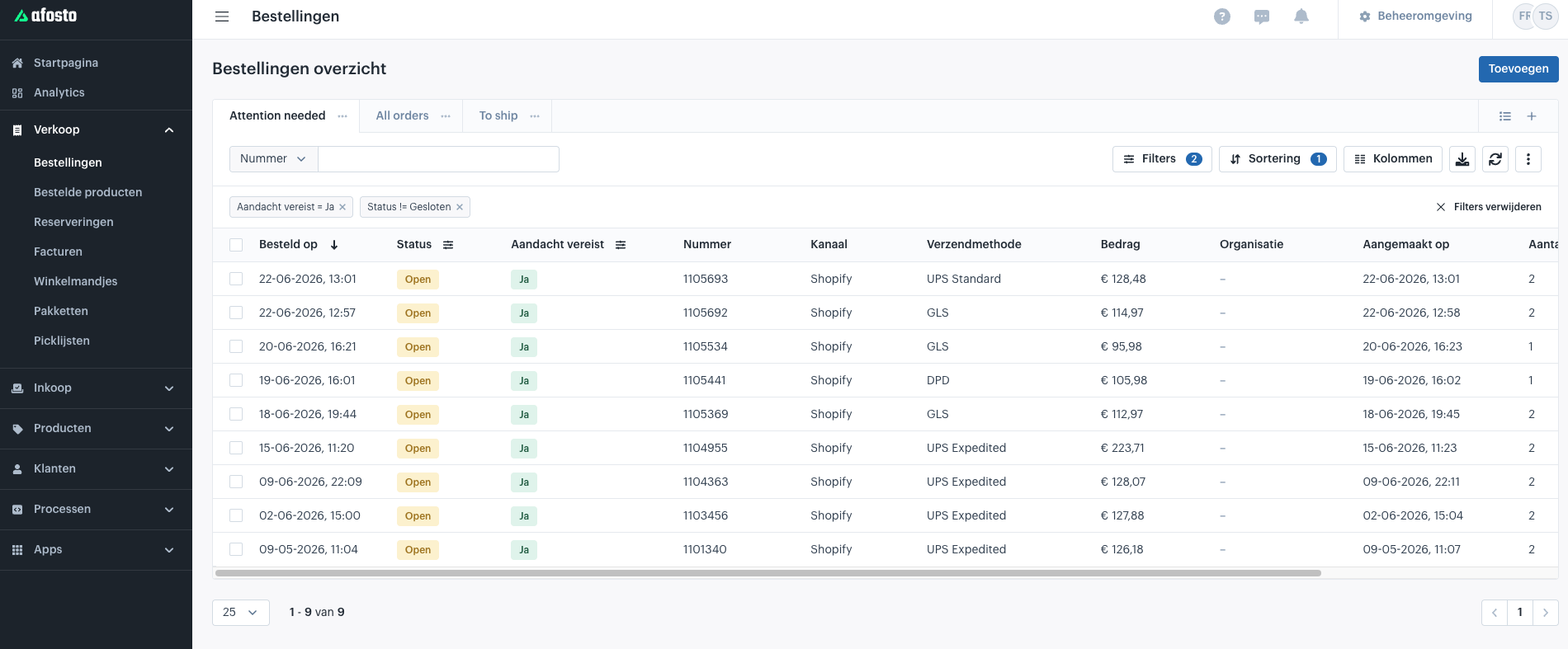Open the view list icon beside tabs
This screenshot has width=1568, height=649.
coord(1505,116)
